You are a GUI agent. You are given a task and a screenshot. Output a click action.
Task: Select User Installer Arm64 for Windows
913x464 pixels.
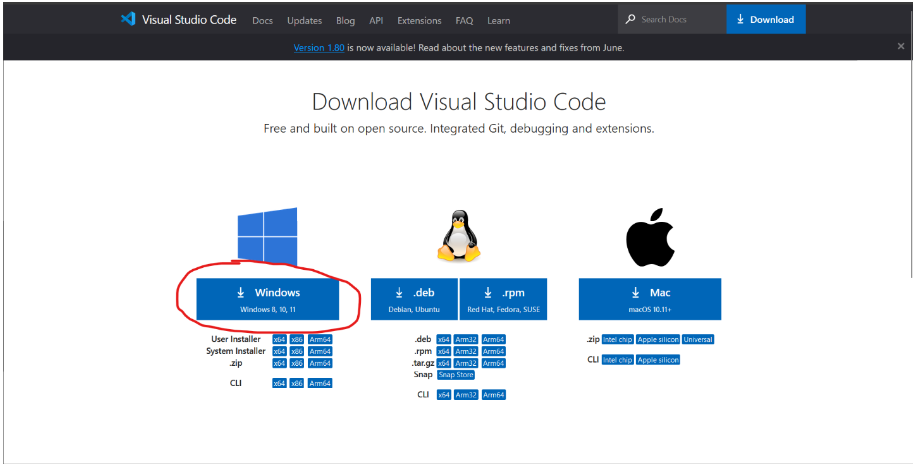[320, 339]
